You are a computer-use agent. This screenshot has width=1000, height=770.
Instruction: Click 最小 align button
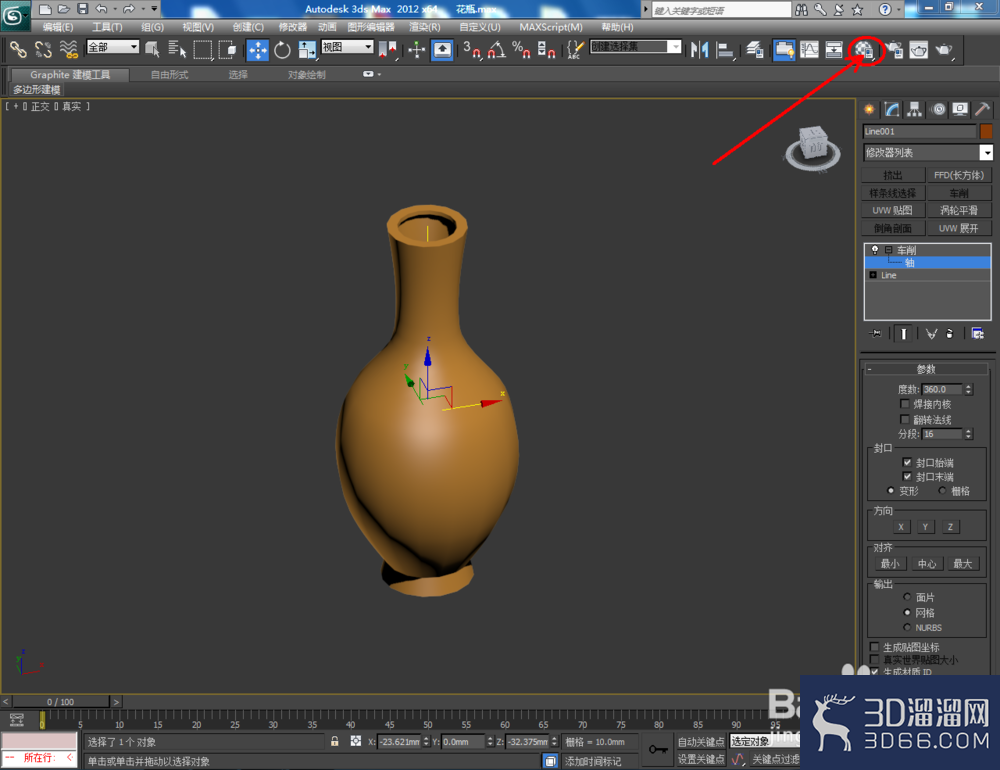coord(890,563)
